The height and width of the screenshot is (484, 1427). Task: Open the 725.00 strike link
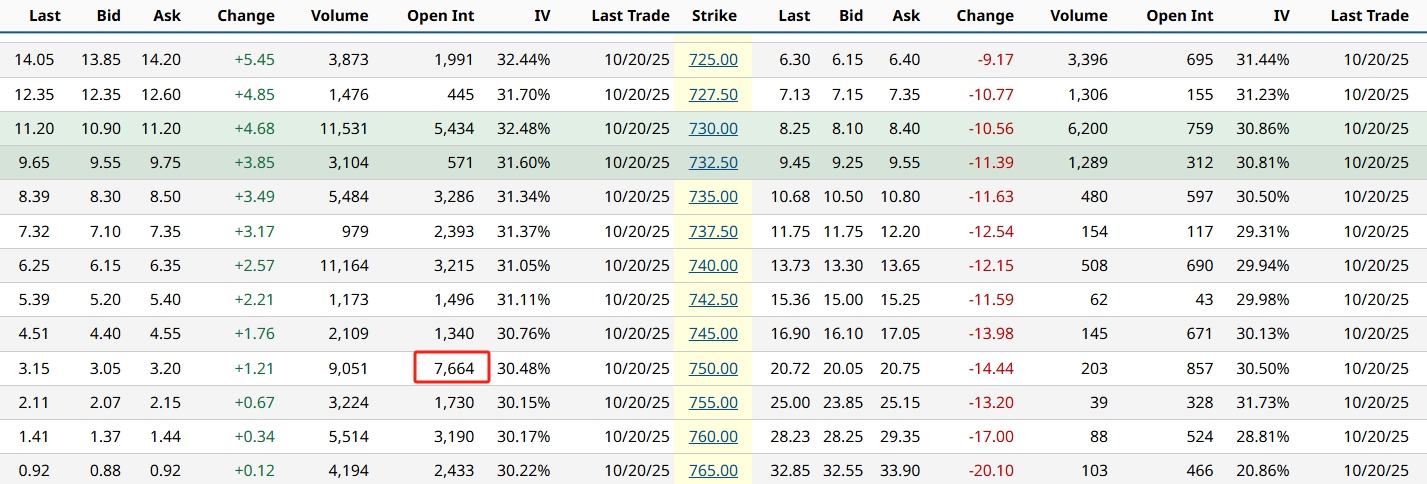coord(713,60)
